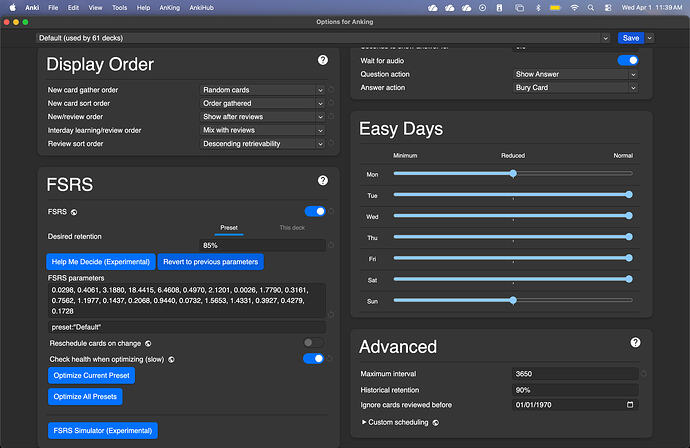
Task: Open Answer action dropdown
Action: tap(575, 88)
